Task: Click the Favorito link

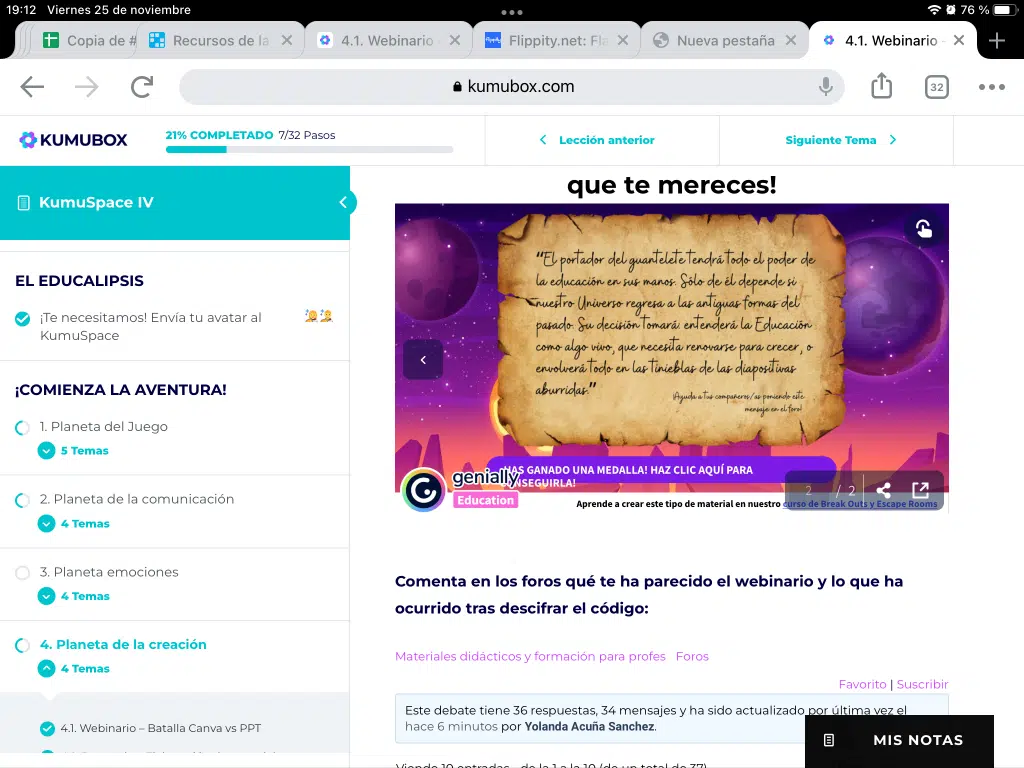Action: pyautogui.click(x=862, y=684)
